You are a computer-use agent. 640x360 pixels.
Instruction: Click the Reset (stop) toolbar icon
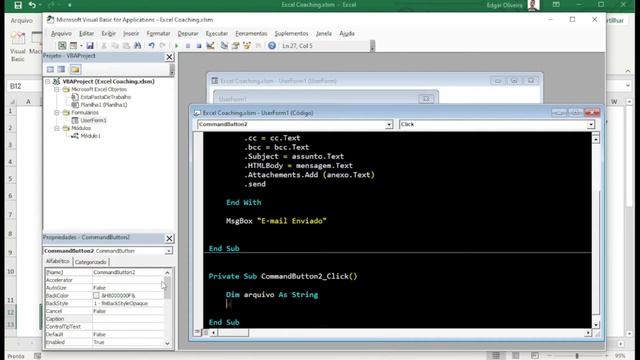pos(199,46)
